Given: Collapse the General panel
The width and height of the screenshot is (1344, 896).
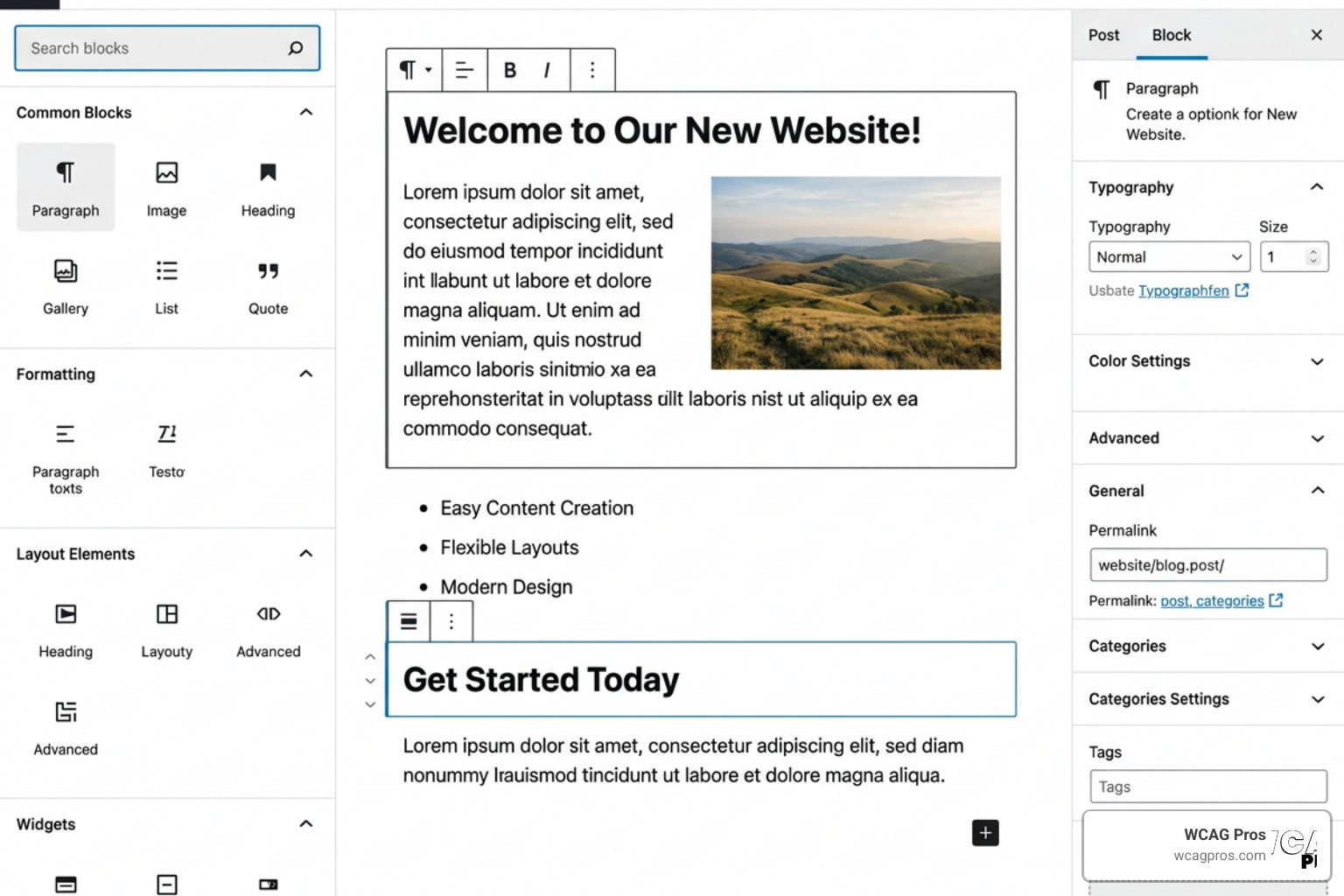Looking at the screenshot, I should click(1317, 490).
